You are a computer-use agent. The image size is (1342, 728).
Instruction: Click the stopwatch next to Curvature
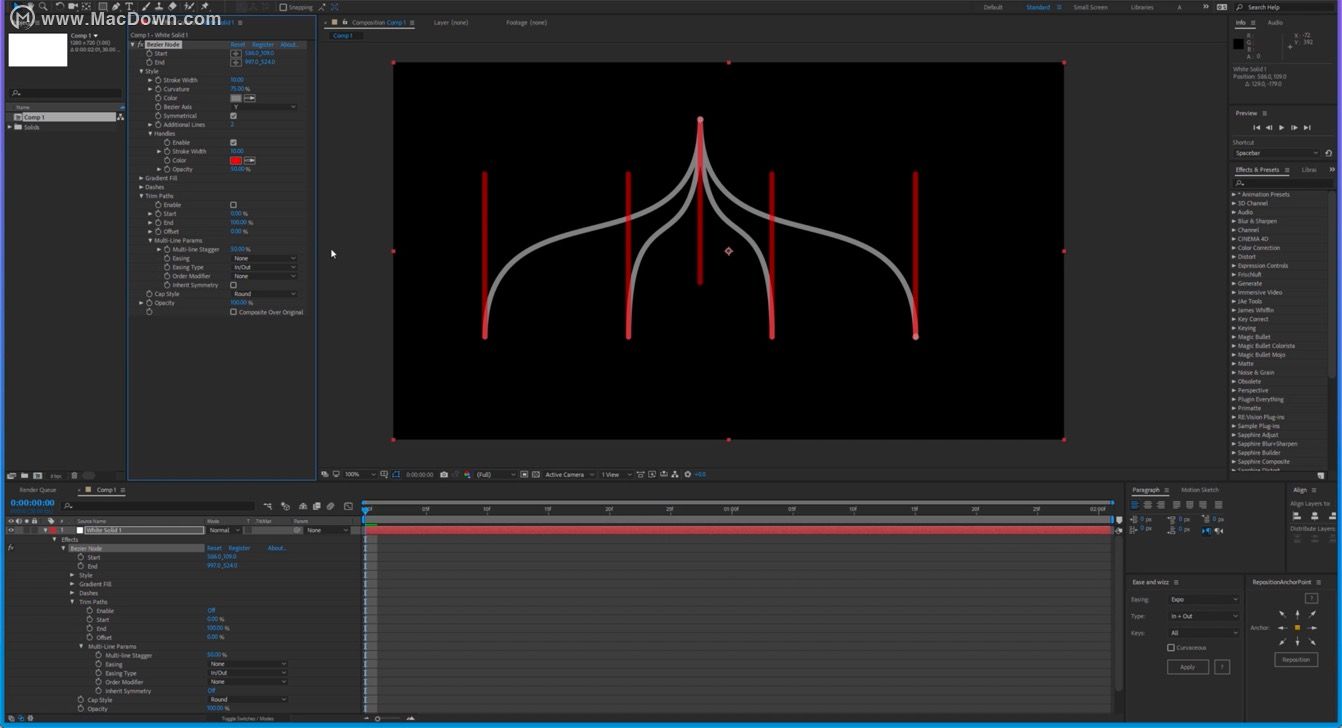158,89
